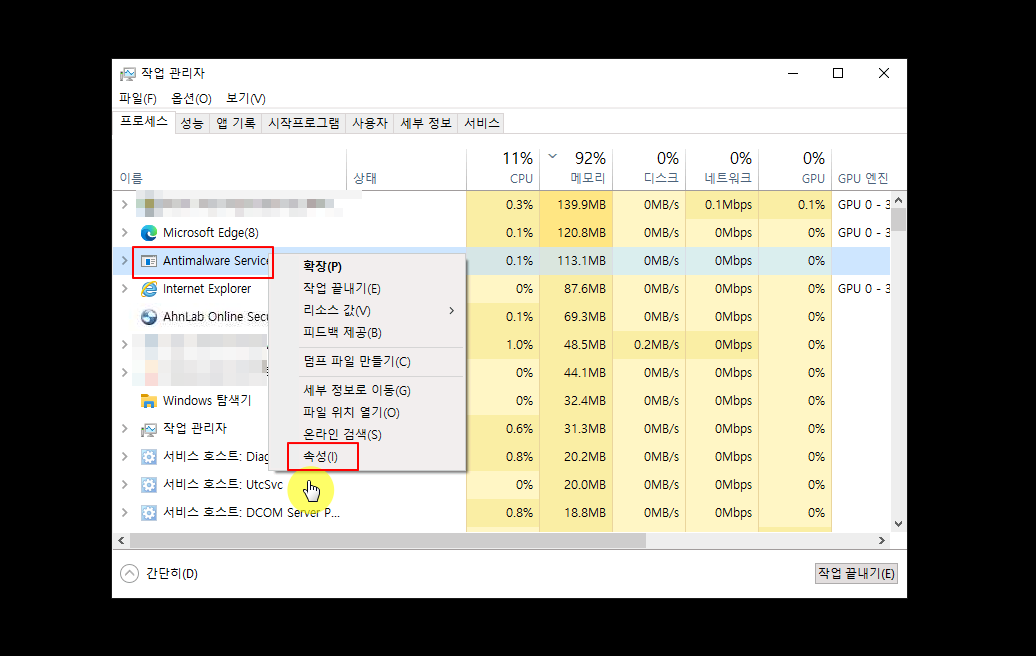Expand the 서비스 호스트: DCOM Server group
The width and height of the screenshot is (1036, 656).
pos(124,513)
